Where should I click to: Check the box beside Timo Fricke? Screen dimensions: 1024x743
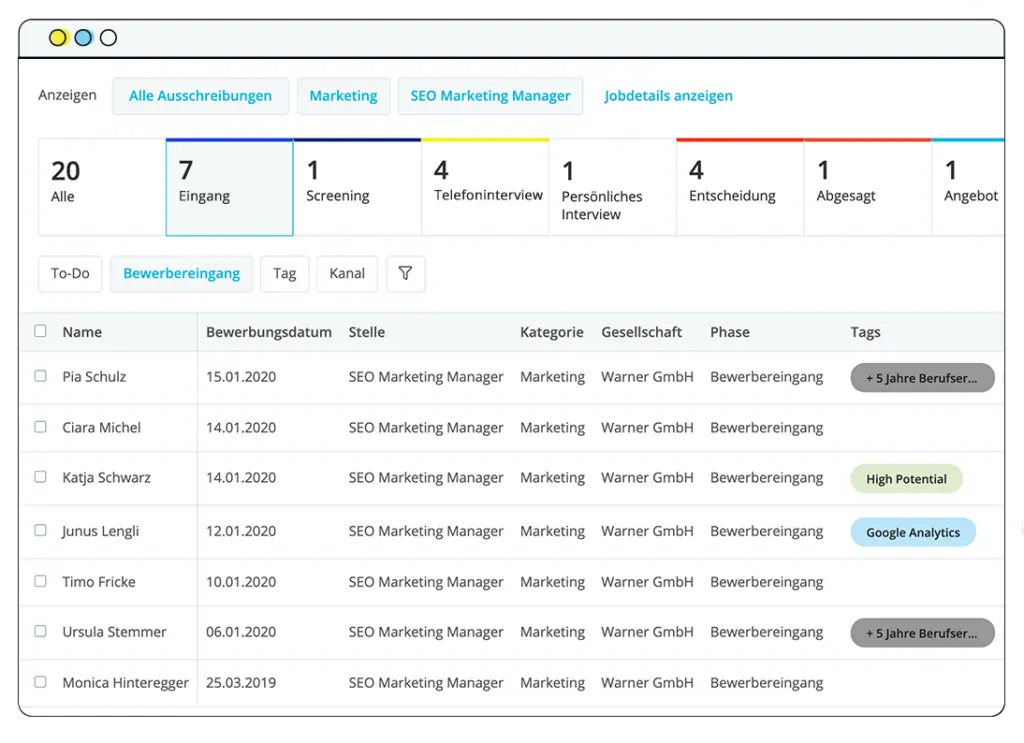point(41,581)
